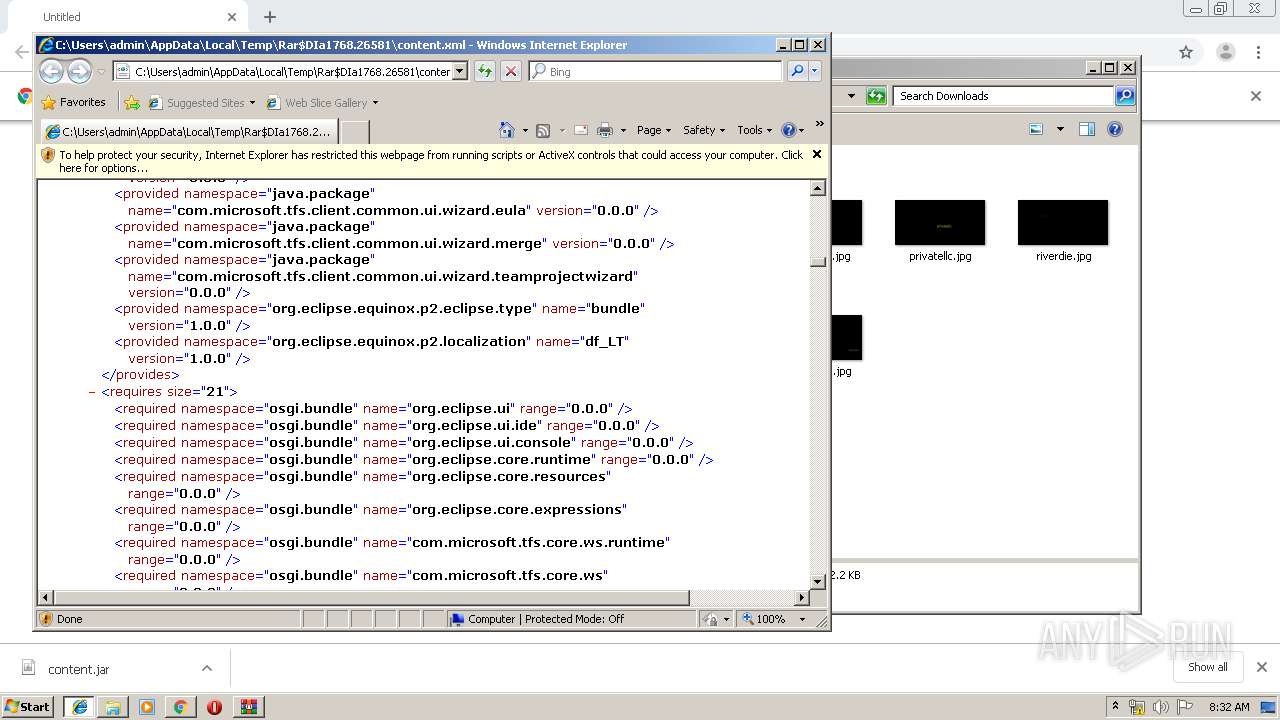1280x720 pixels.
Task: Open address bar history dropdown
Action: (460, 71)
